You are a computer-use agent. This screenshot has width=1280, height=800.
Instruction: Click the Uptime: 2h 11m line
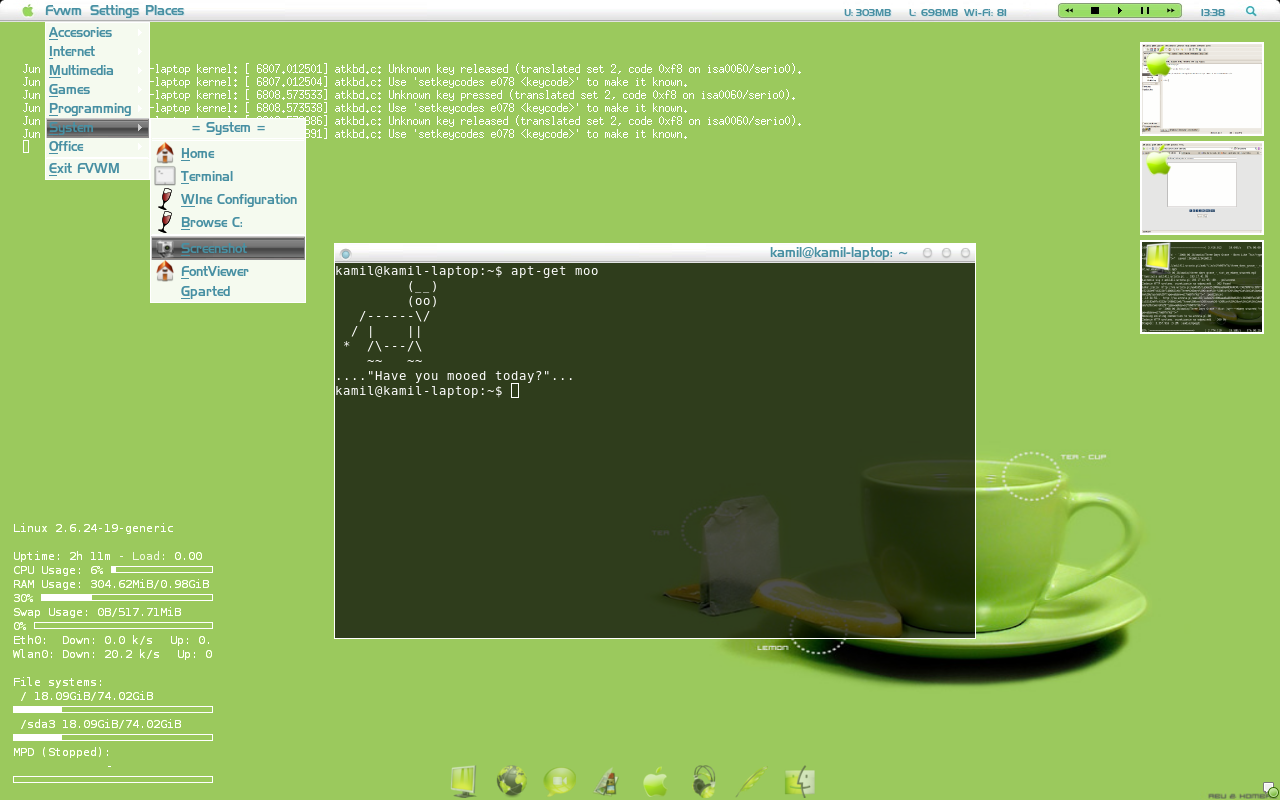pos(108,556)
